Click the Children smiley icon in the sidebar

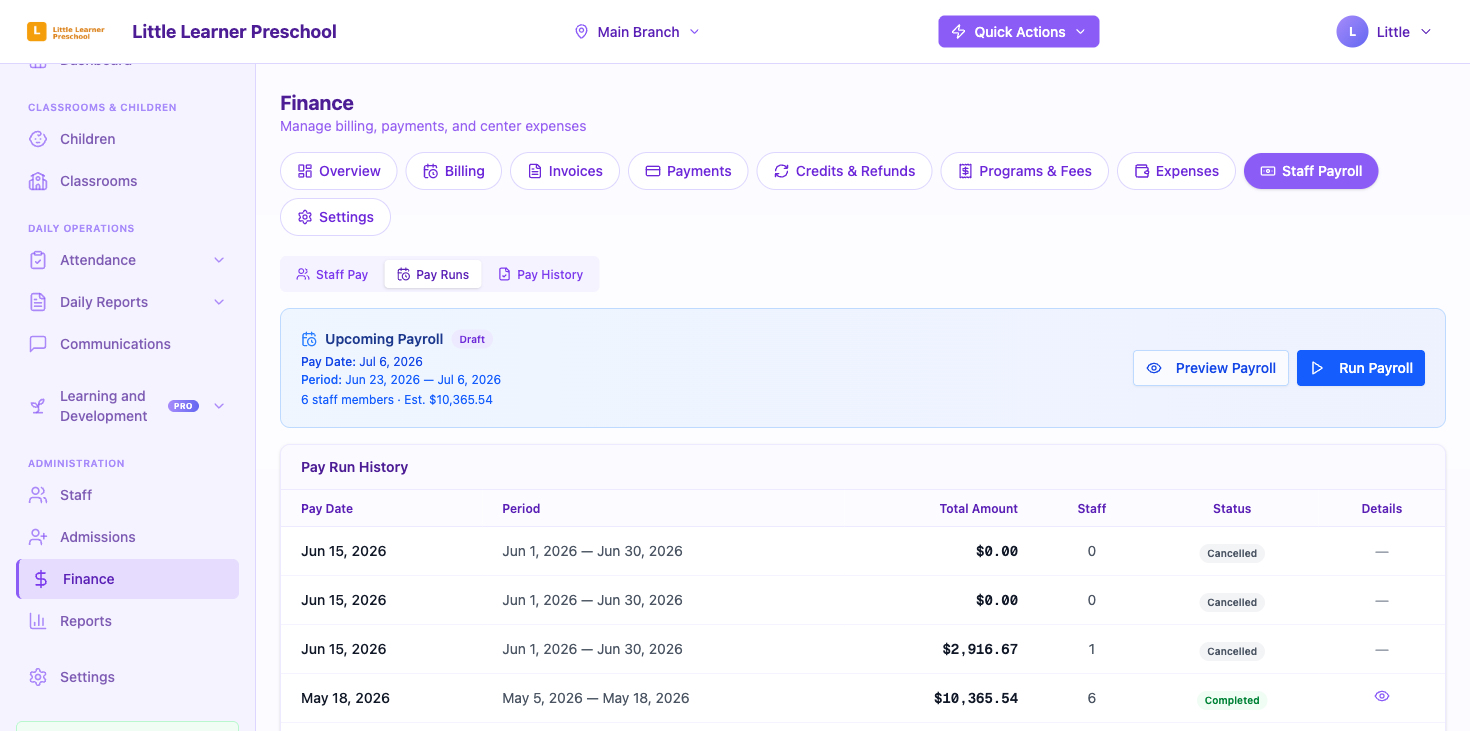tap(38, 139)
